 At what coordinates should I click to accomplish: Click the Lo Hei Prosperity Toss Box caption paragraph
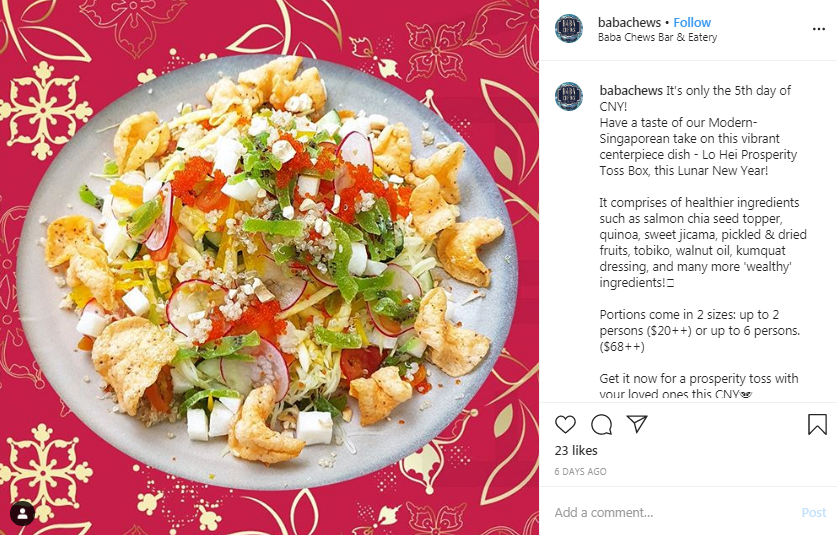pos(698,146)
